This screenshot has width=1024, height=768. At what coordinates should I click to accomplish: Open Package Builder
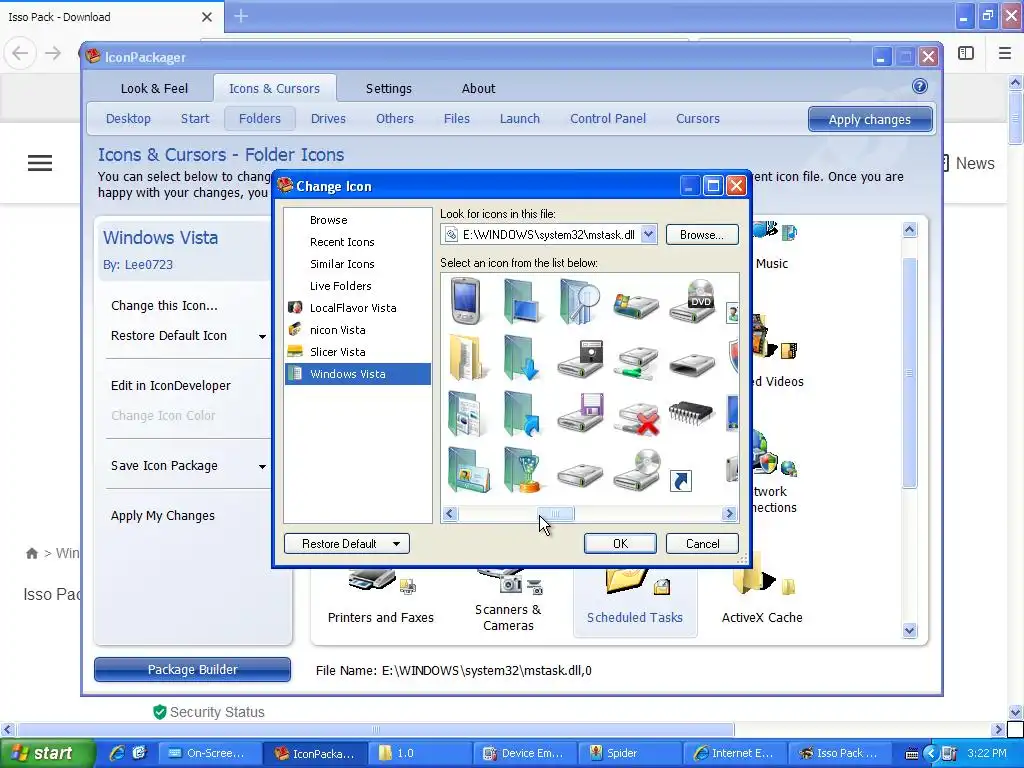pyautogui.click(x=192, y=669)
